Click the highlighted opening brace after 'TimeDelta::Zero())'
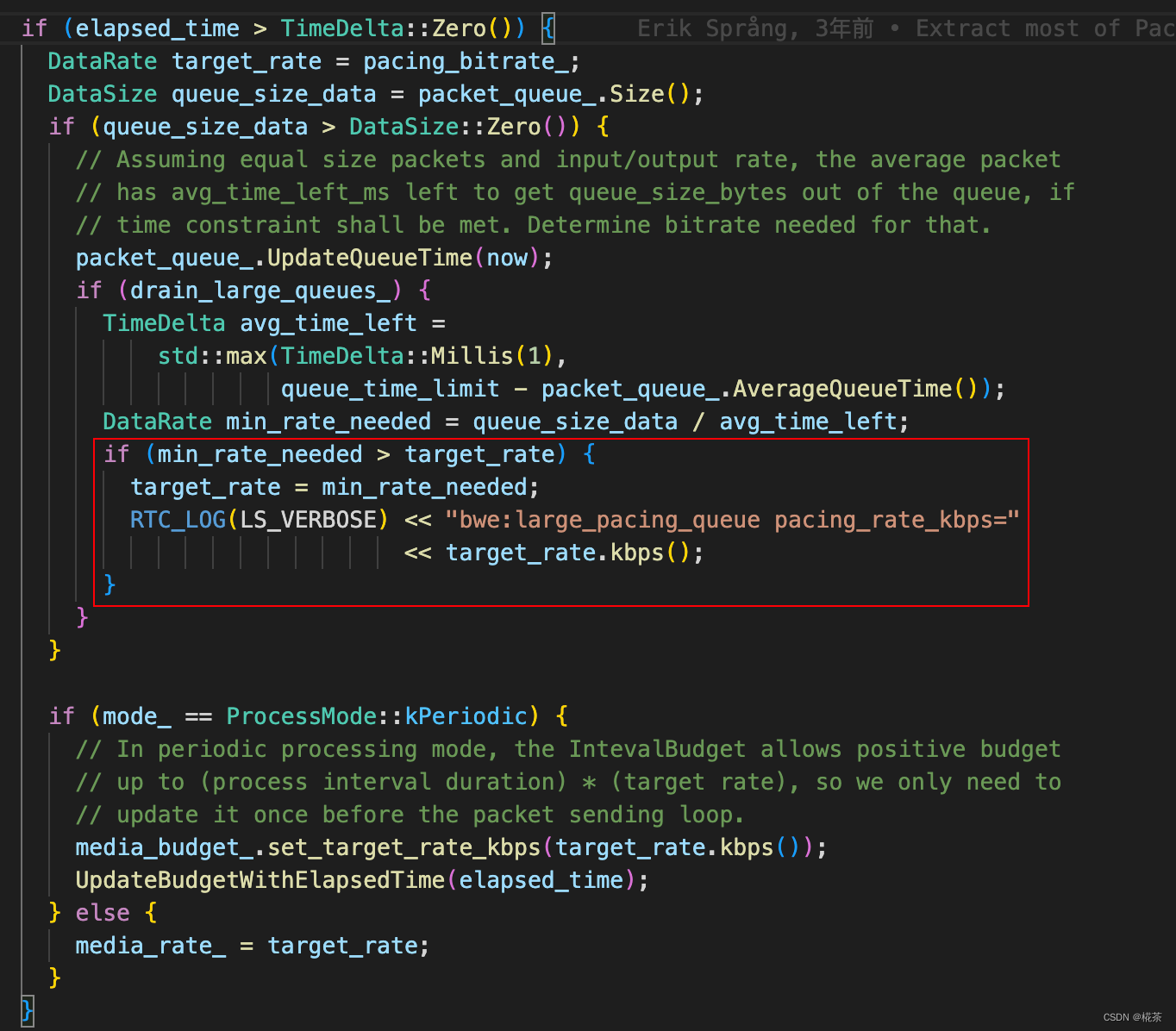This screenshot has width=1176, height=1031. click(547, 28)
